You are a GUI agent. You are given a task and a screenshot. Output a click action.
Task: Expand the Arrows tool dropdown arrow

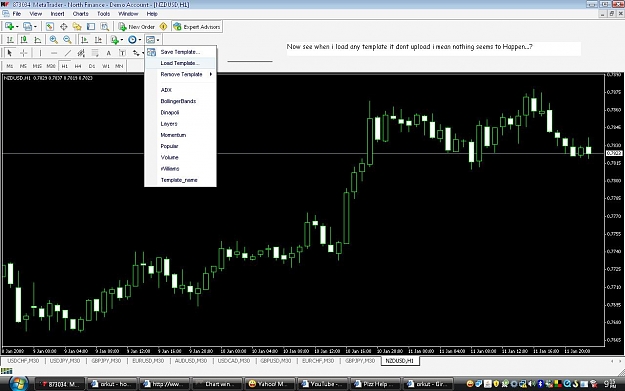click(x=143, y=53)
